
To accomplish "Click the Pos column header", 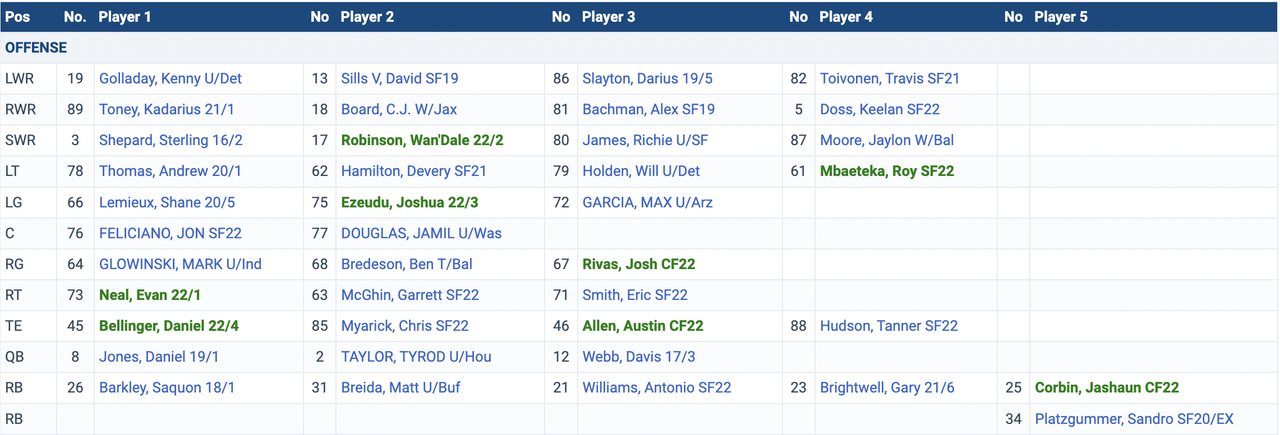I will click(17, 17).
